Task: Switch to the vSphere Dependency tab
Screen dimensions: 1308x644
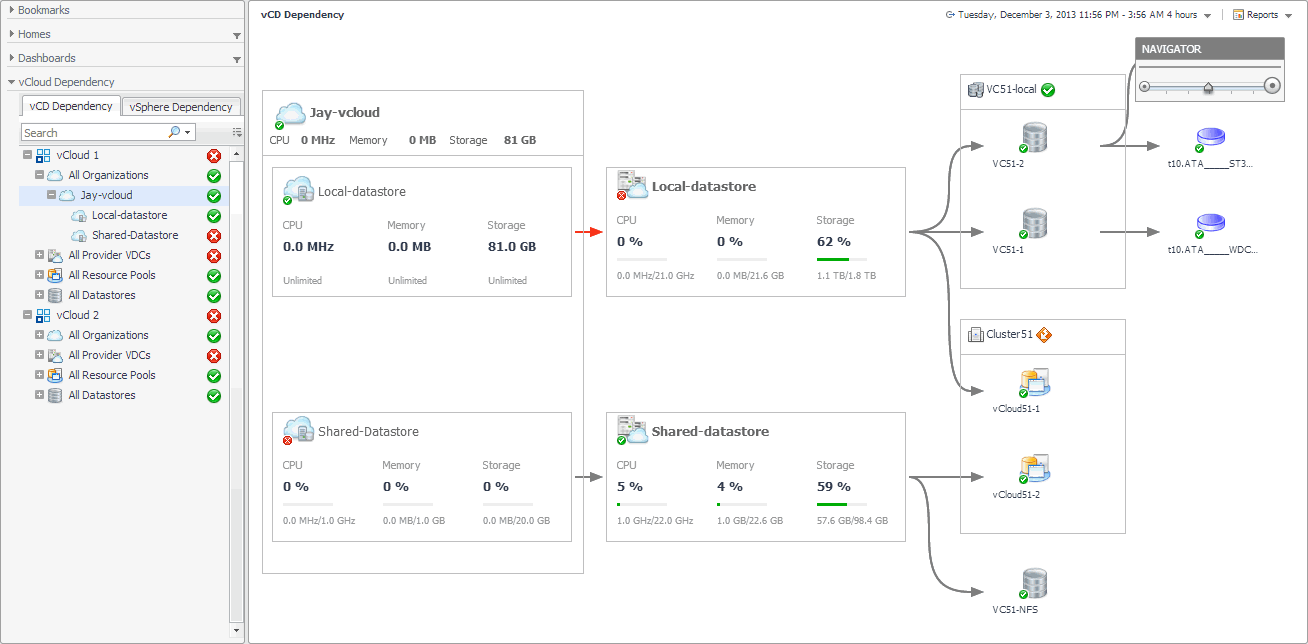Action: [181, 107]
